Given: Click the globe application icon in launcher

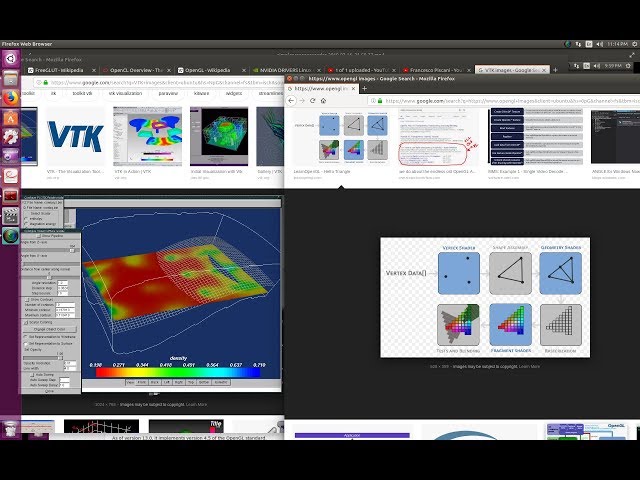Looking at the screenshot, I should [x=10, y=236].
